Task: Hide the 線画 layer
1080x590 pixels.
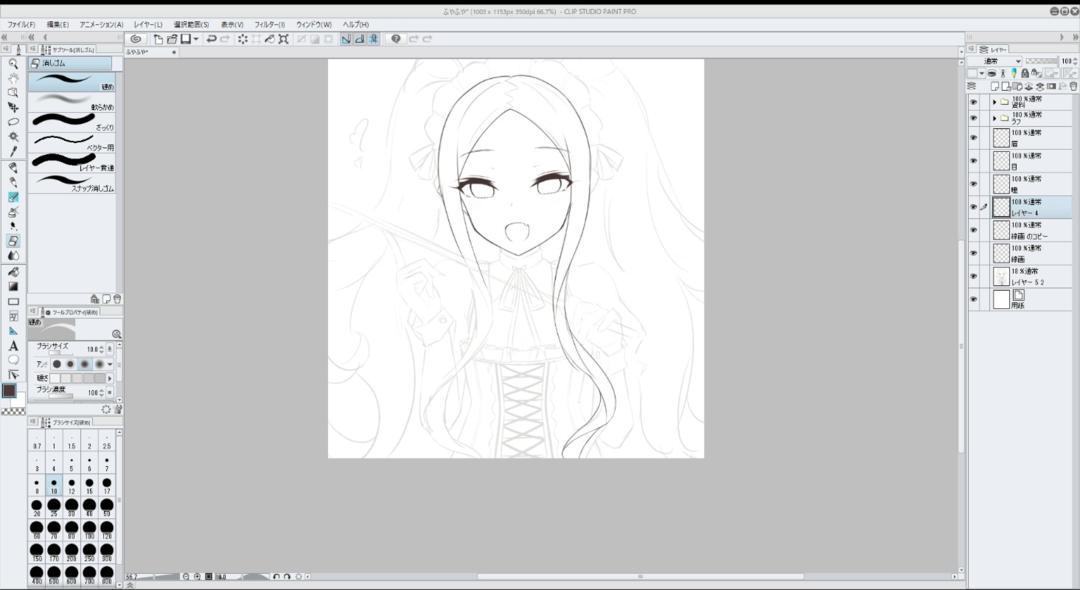Action: tap(973, 253)
